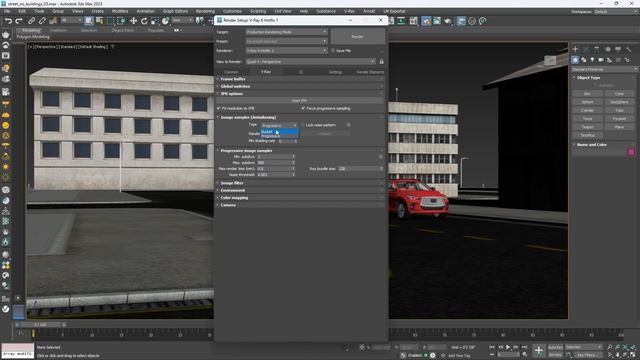Expand the Environment rollout

point(300,190)
